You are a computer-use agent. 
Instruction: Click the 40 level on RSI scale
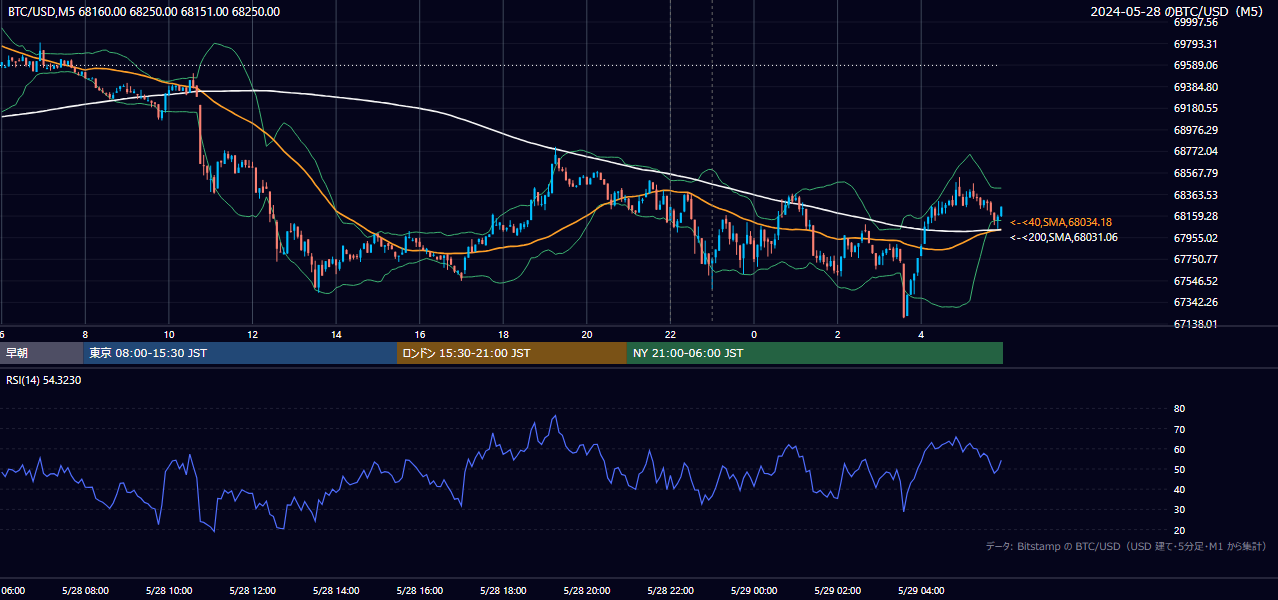1179,489
